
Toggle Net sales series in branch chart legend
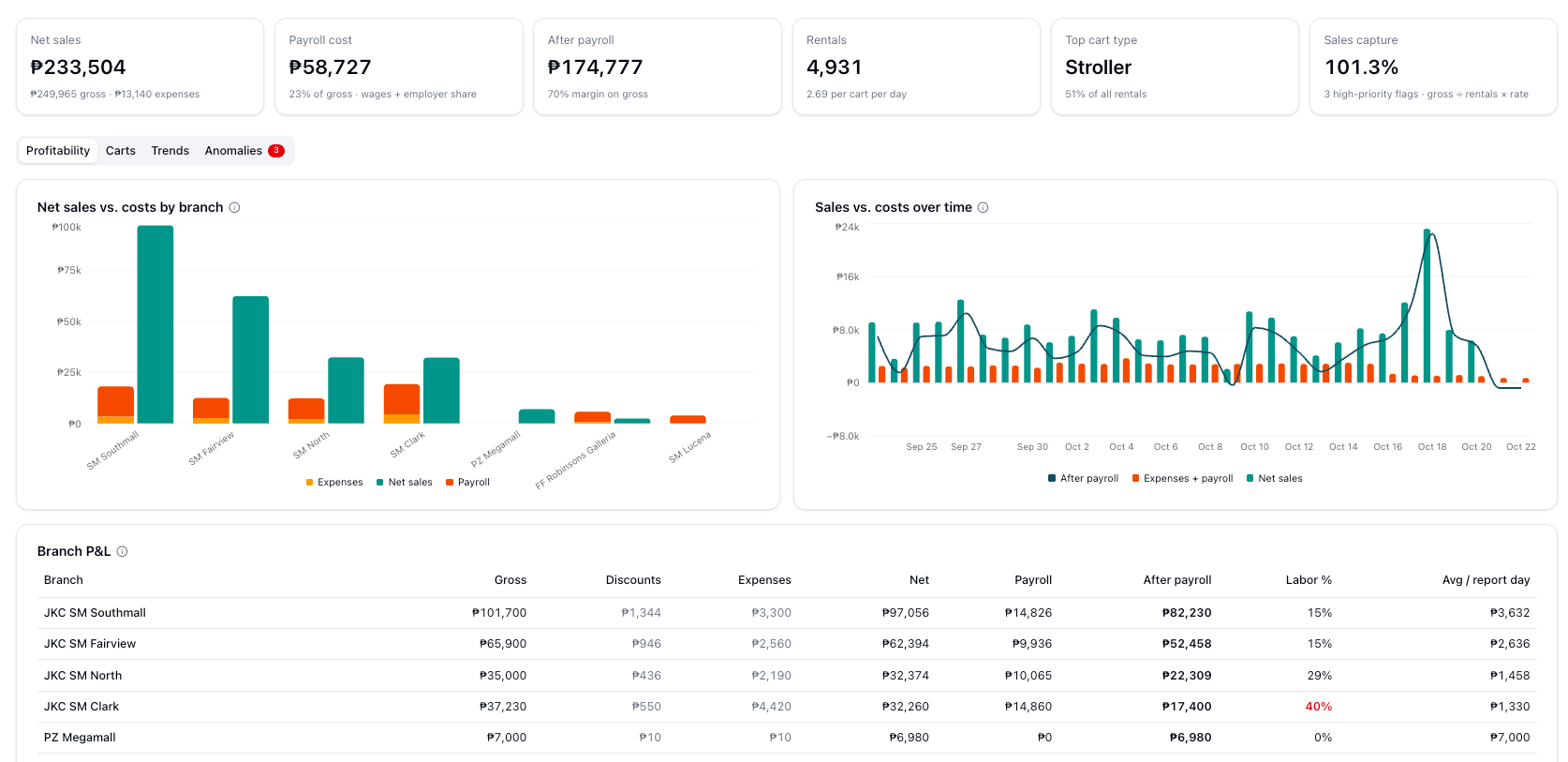pos(405,483)
